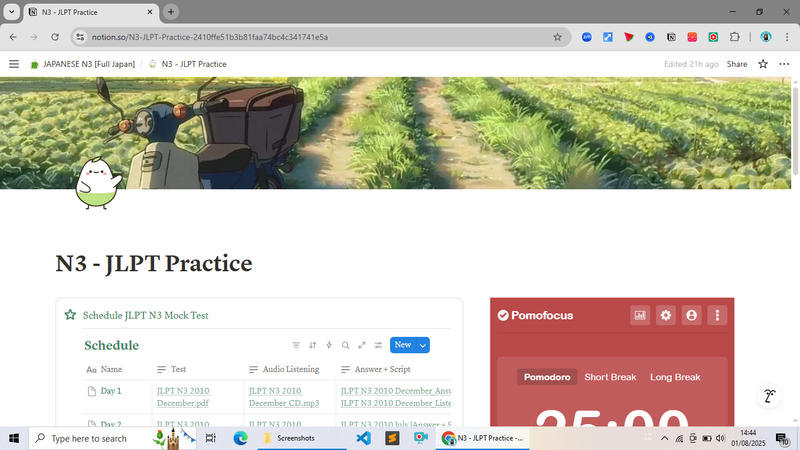
Task: Open a new browser tab
Action: point(171,12)
